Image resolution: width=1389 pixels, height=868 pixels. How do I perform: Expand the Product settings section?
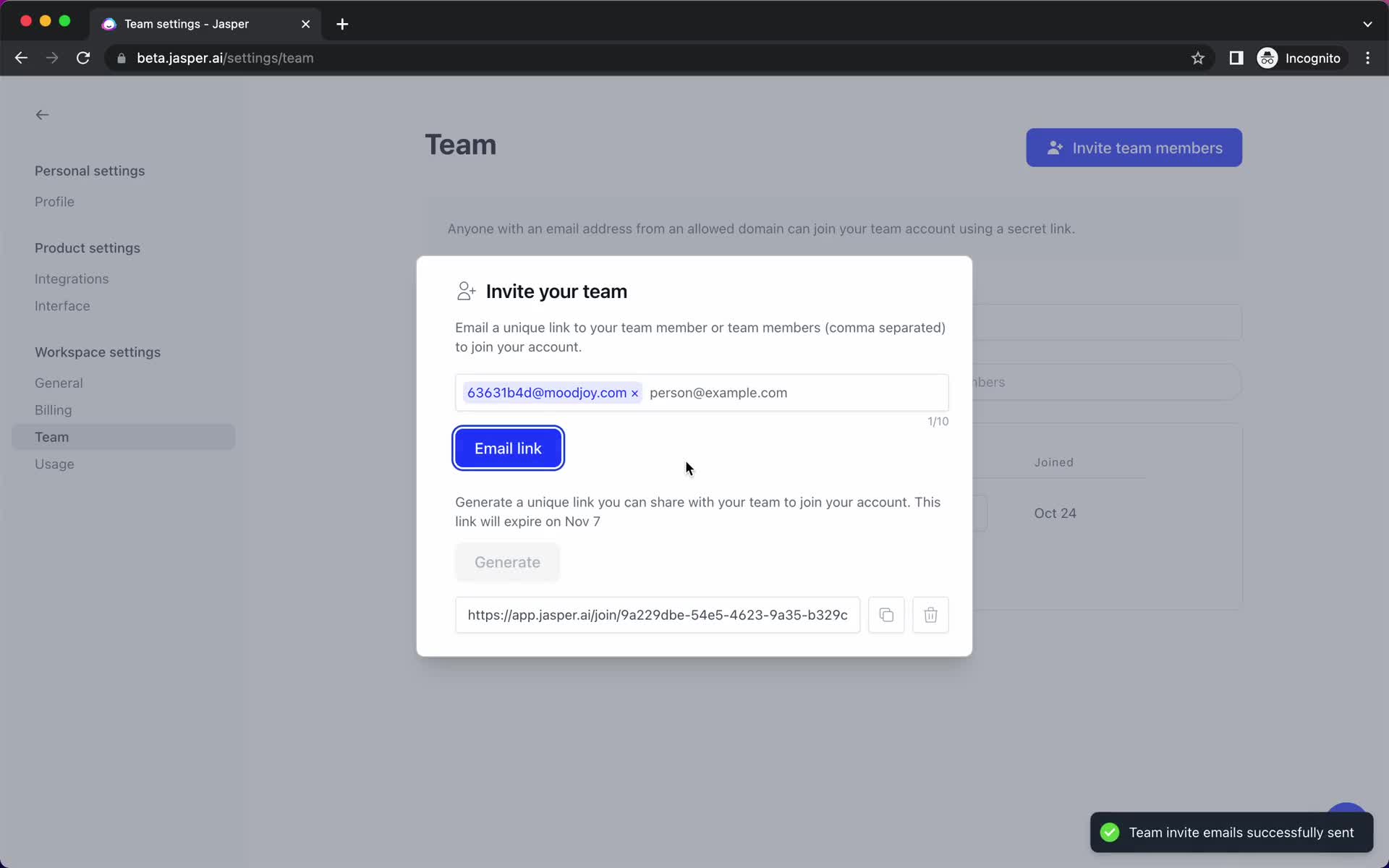(x=87, y=247)
